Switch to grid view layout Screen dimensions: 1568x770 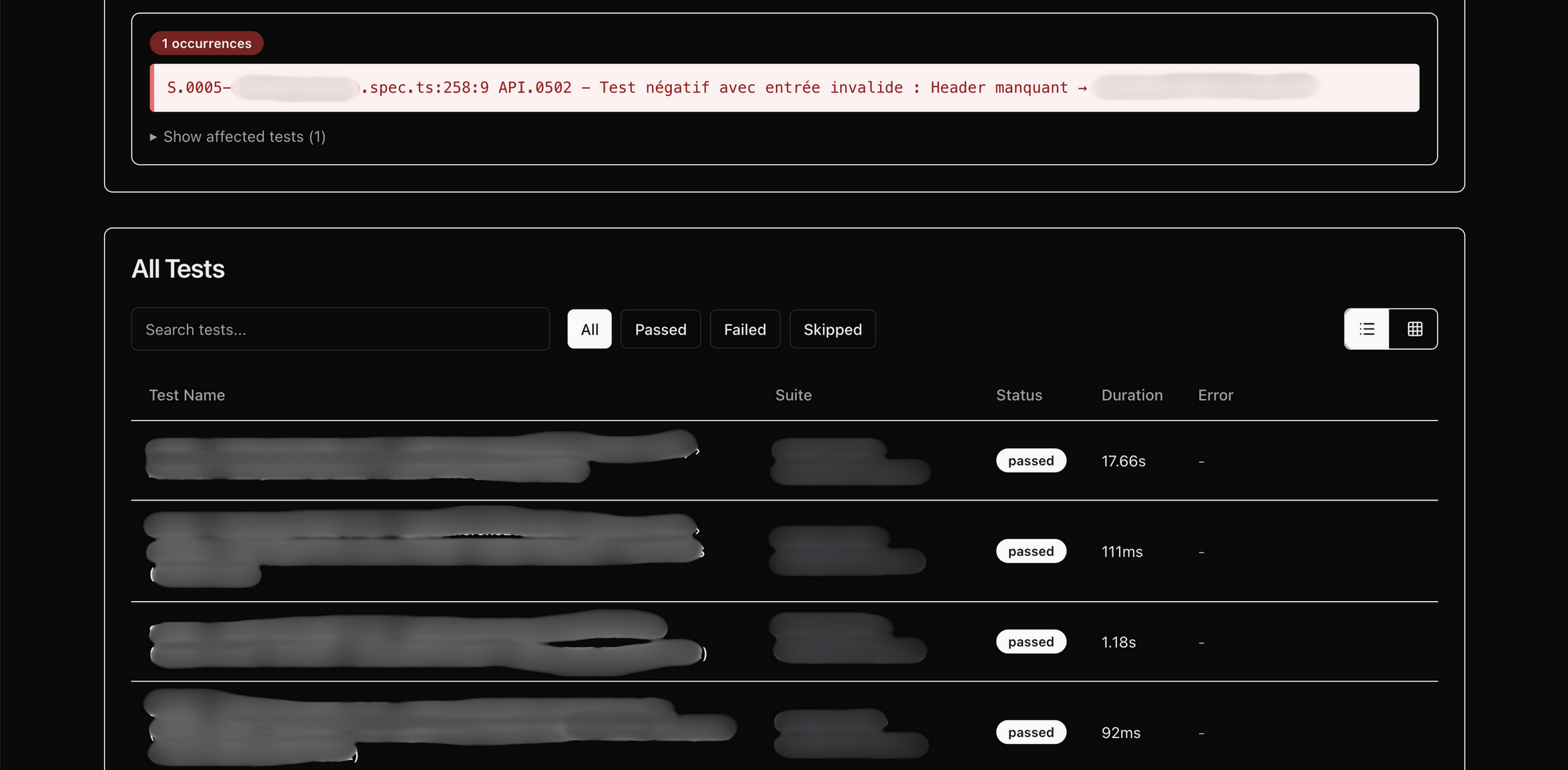click(x=1414, y=329)
